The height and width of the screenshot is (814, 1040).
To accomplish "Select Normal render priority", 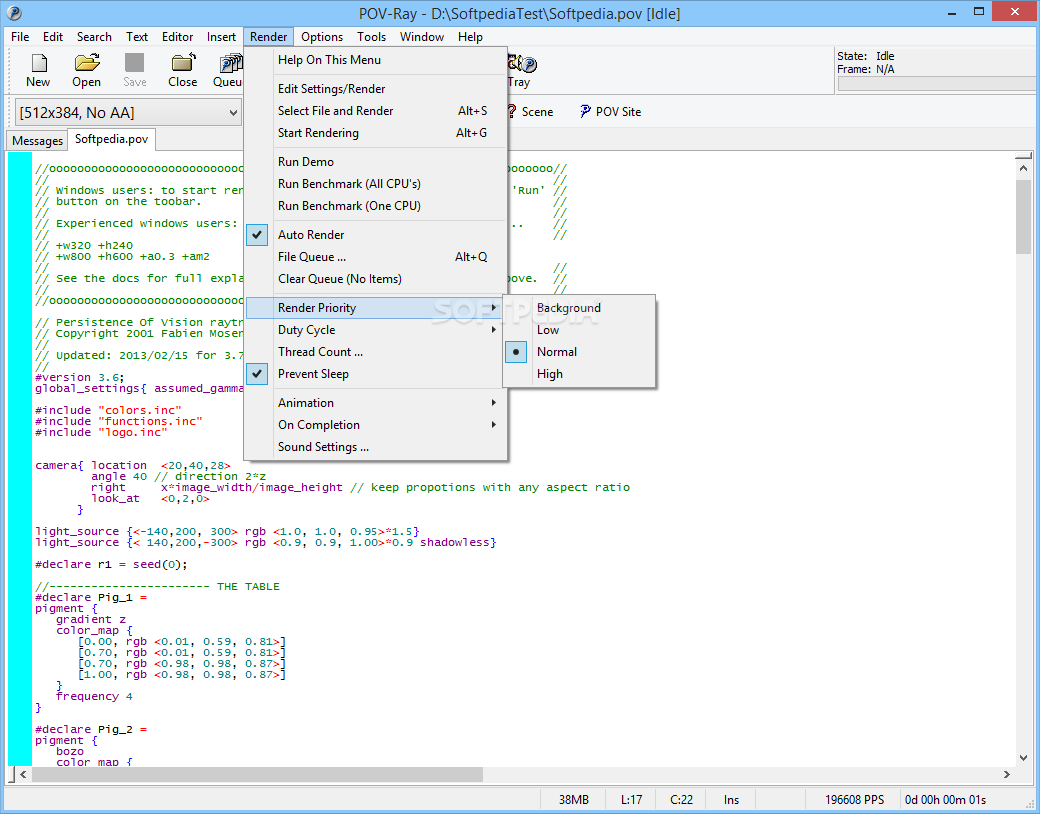I will pos(580,352).
